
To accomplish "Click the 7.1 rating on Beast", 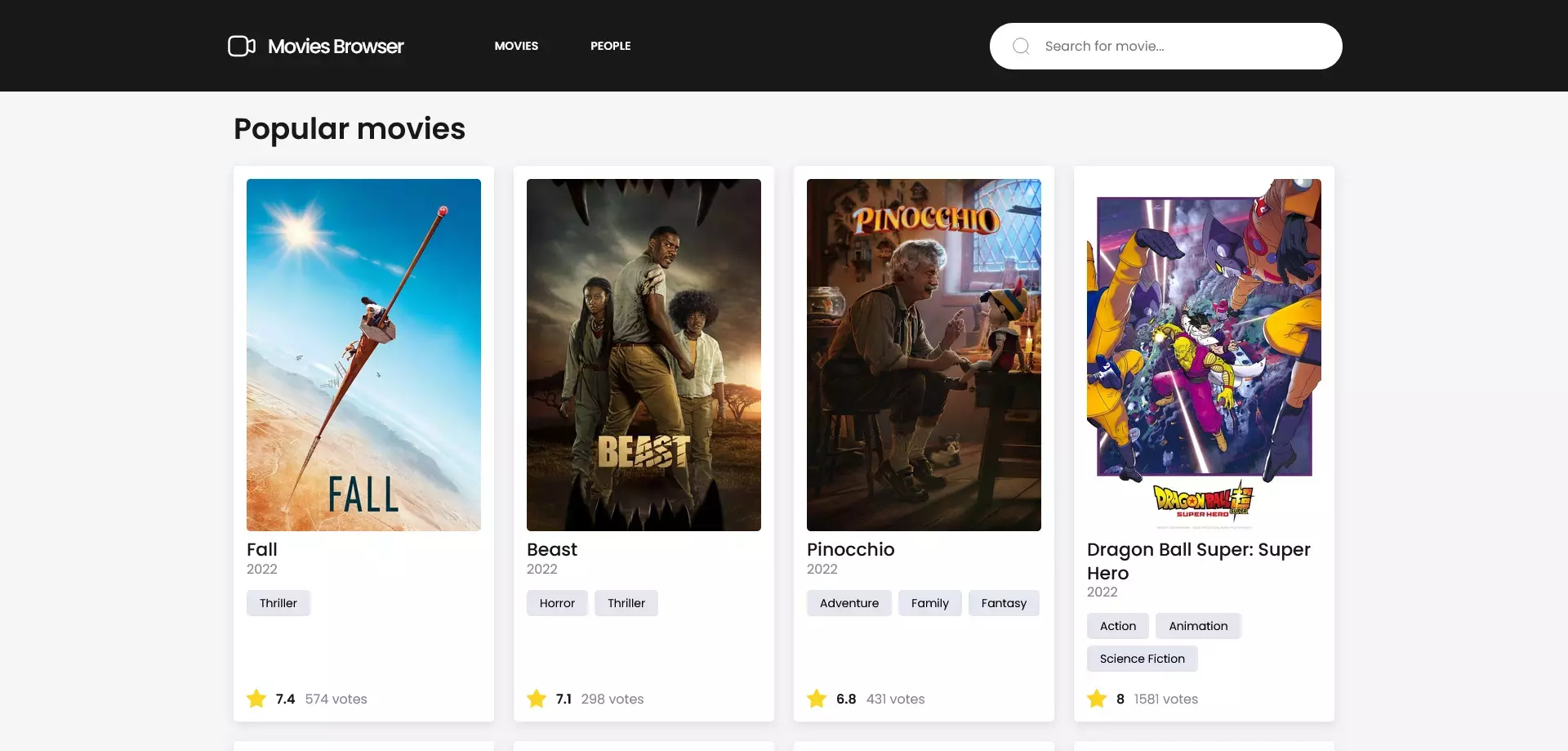I will tap(563, 699).
